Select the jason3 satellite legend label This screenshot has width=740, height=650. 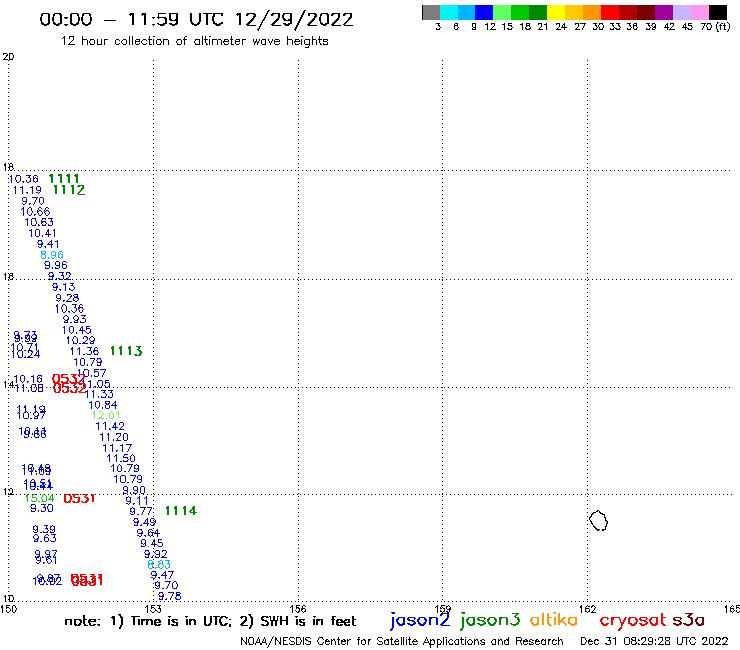(x=490, y=620)
